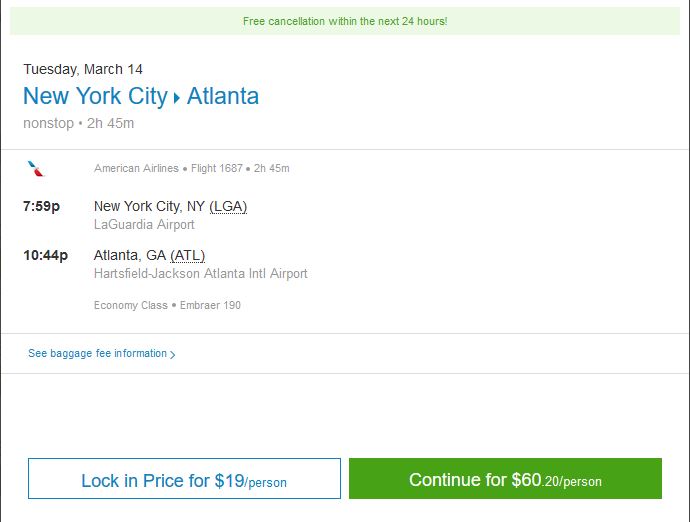Screen dimensions: 690x522
Task: Select the New York City heading text
Action: click(95, 96)
